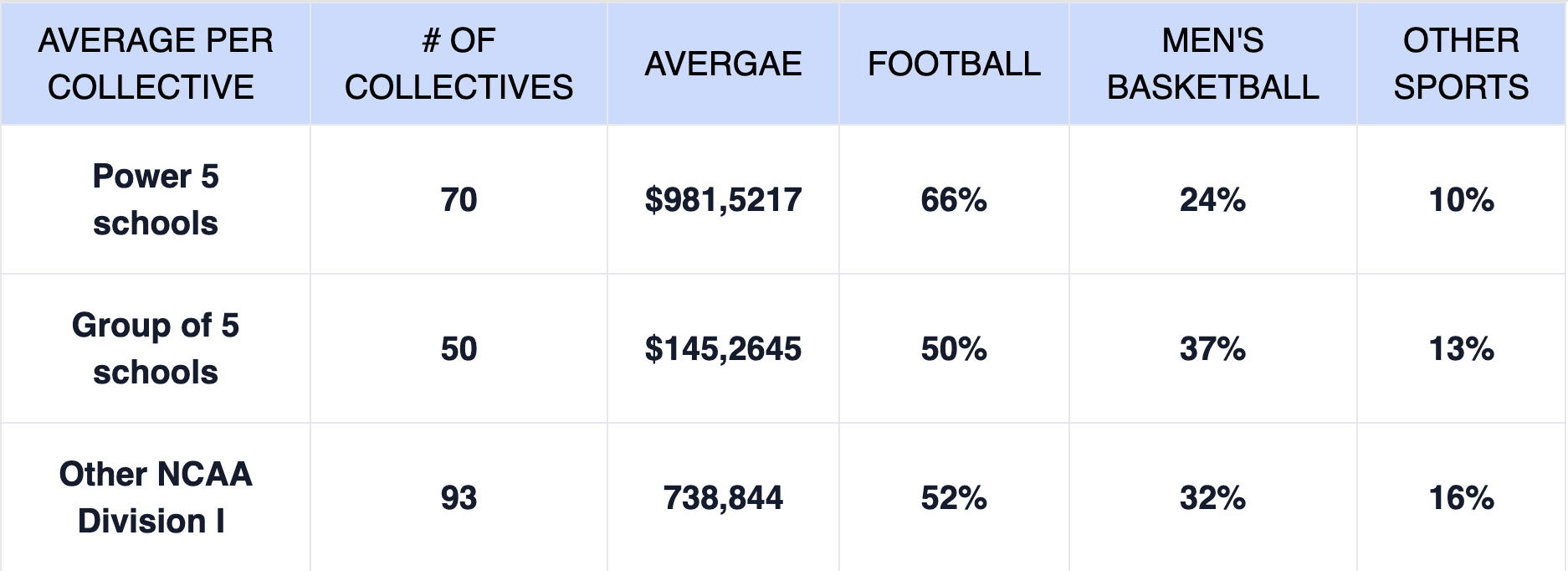Click the 16% other sports cell
The image size is (1568, 571).
tap(1461, 498)
